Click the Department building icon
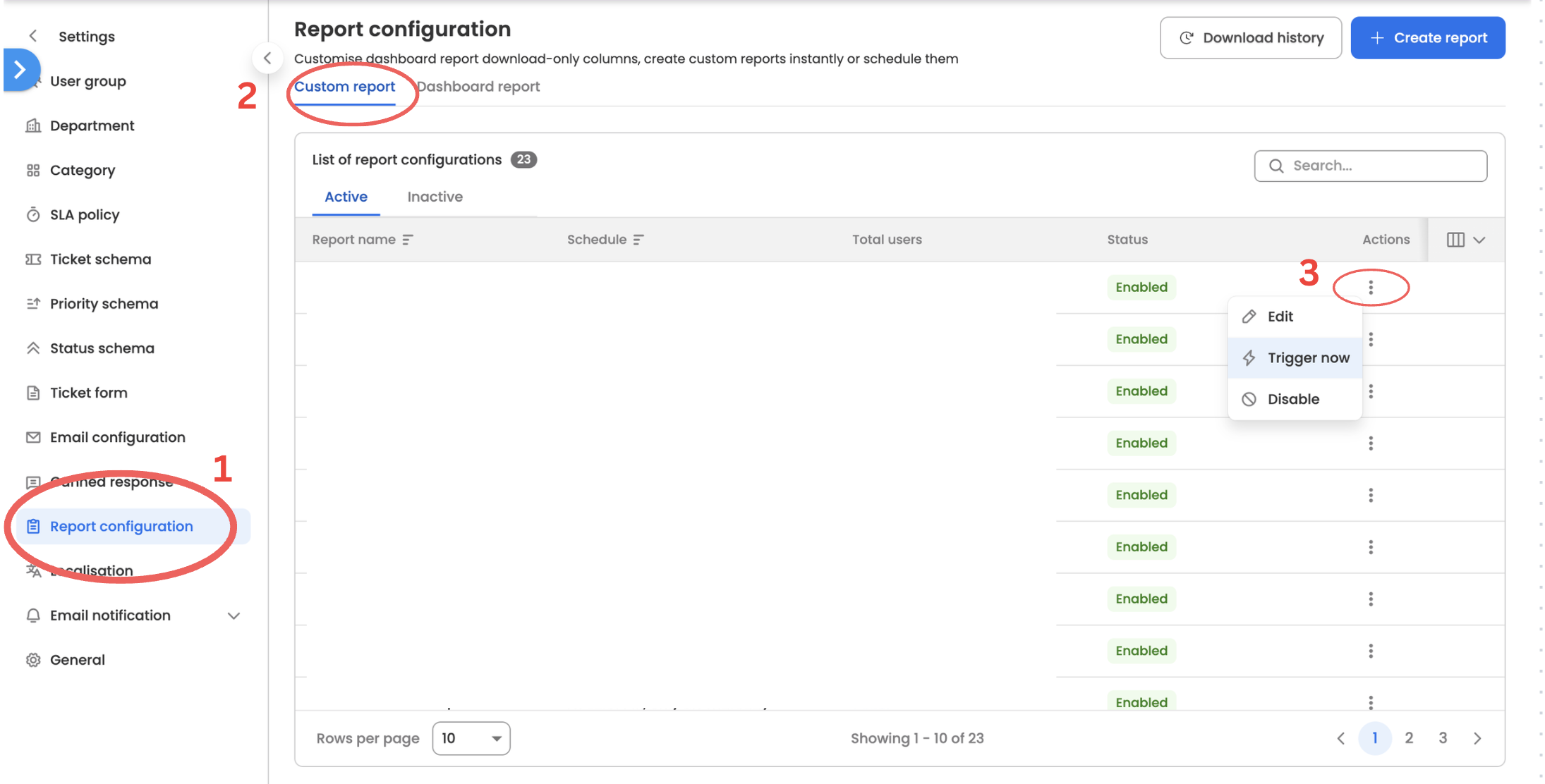 click(33, 125)
